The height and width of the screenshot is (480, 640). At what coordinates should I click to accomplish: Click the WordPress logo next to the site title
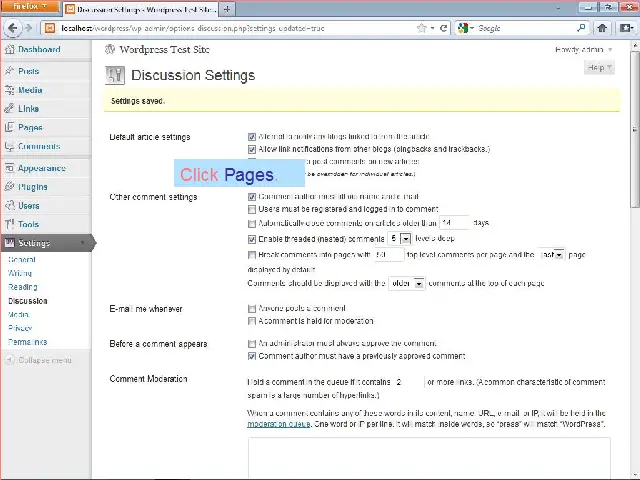pos(110,49)
